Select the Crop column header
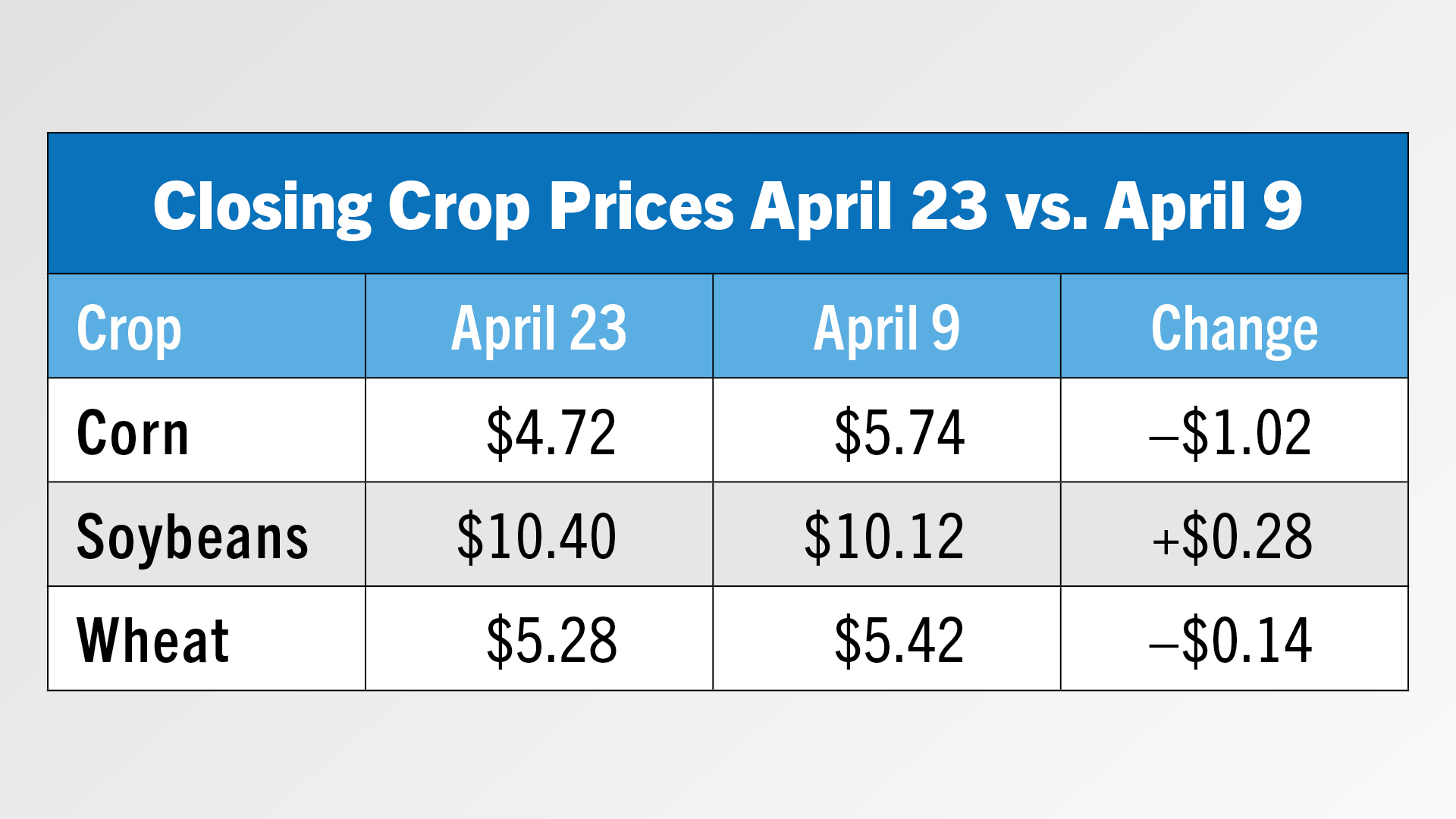Viewport: 1456px width, 819px height. [129, 328]
